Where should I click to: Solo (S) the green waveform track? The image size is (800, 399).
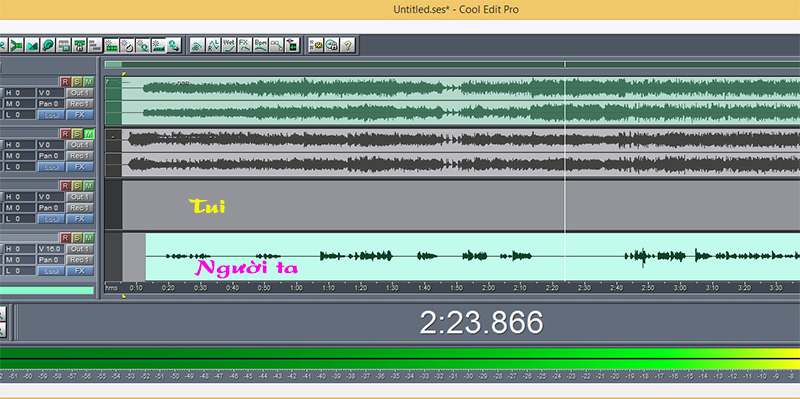pyautogui.click(x=77, y=82)
